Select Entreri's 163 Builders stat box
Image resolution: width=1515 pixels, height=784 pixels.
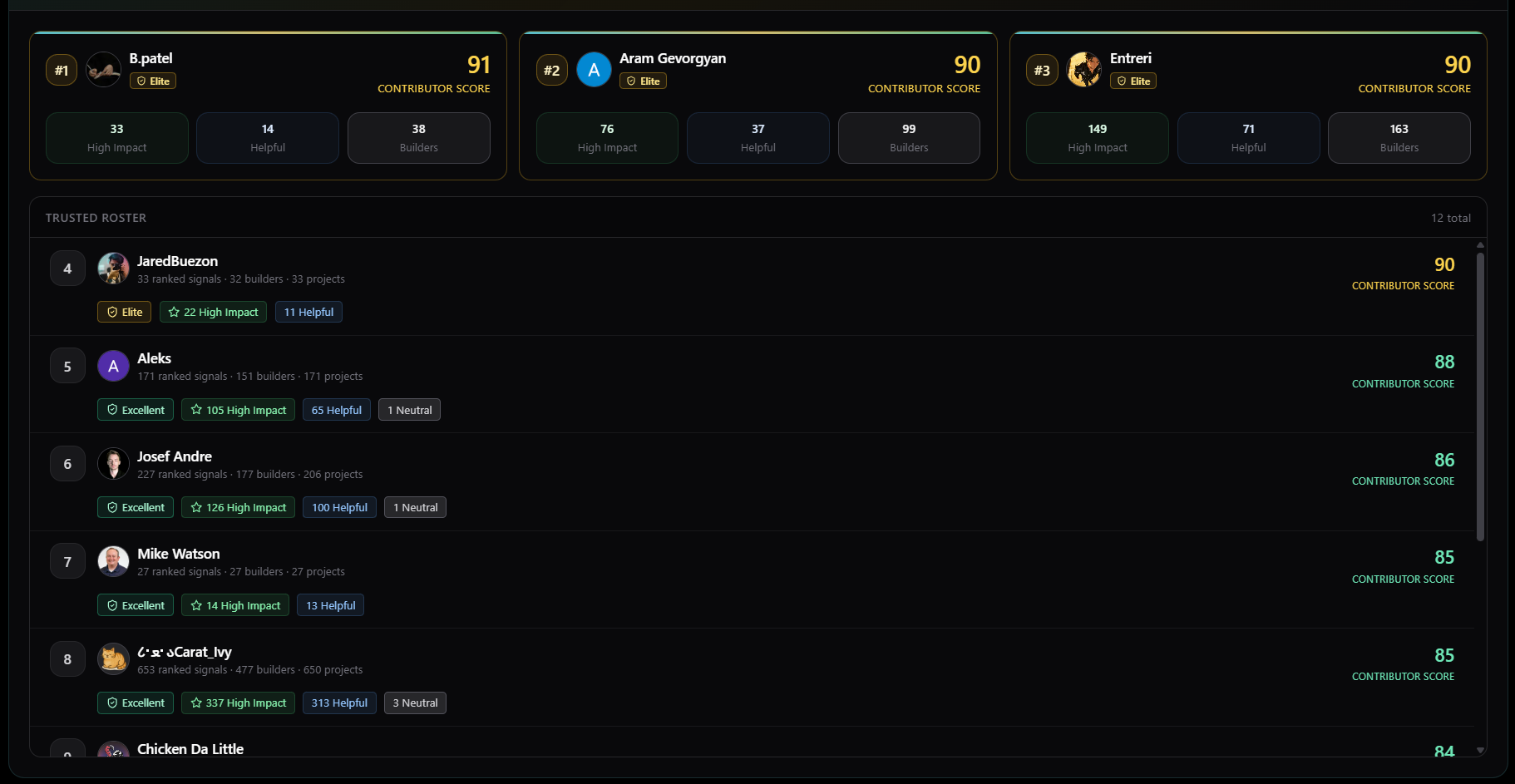click(1399, 138)
